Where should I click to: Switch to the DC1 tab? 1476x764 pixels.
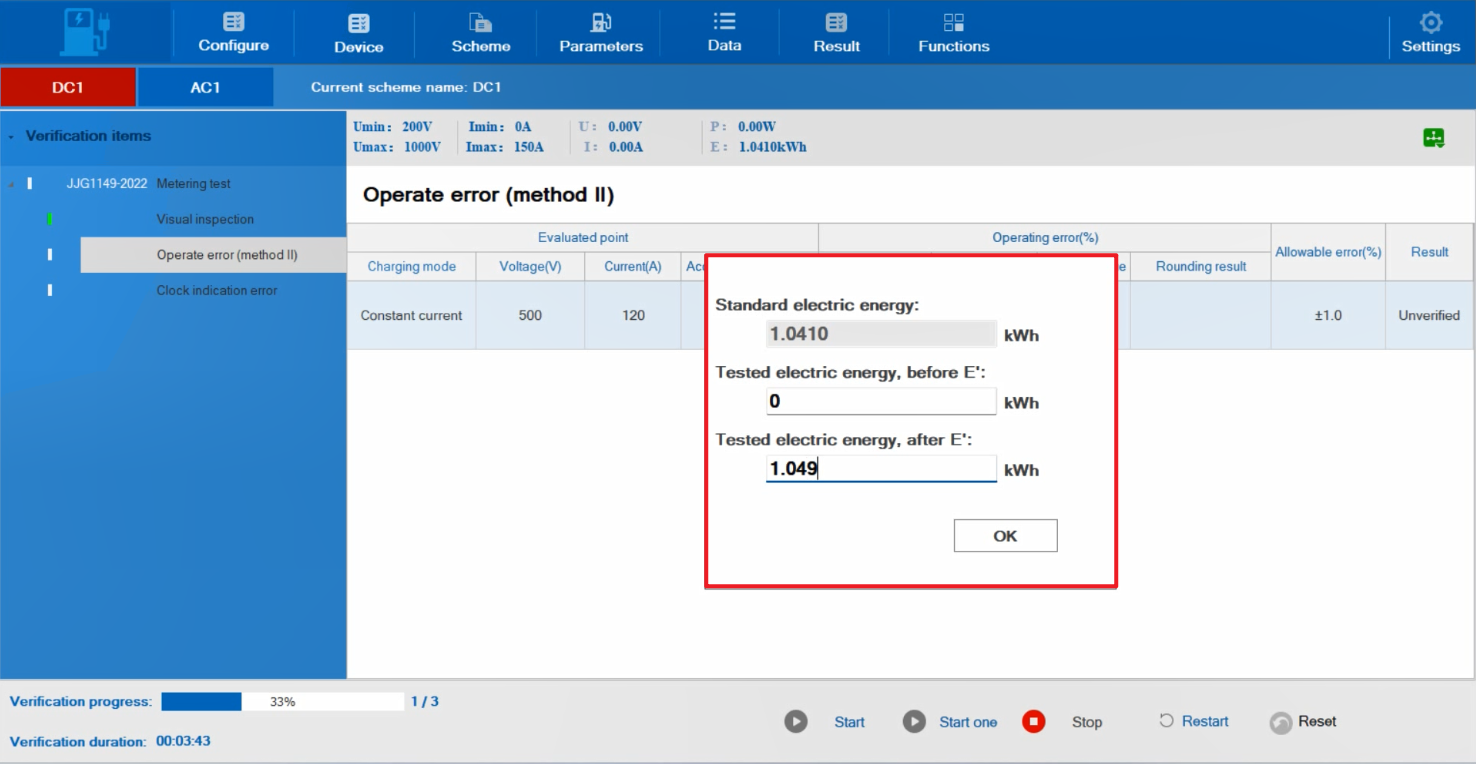coord(68,88)
